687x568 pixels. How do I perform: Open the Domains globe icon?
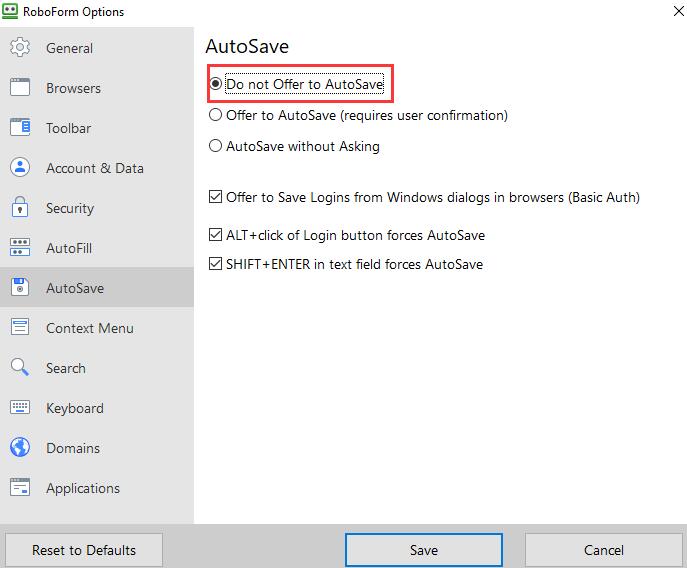20,448
